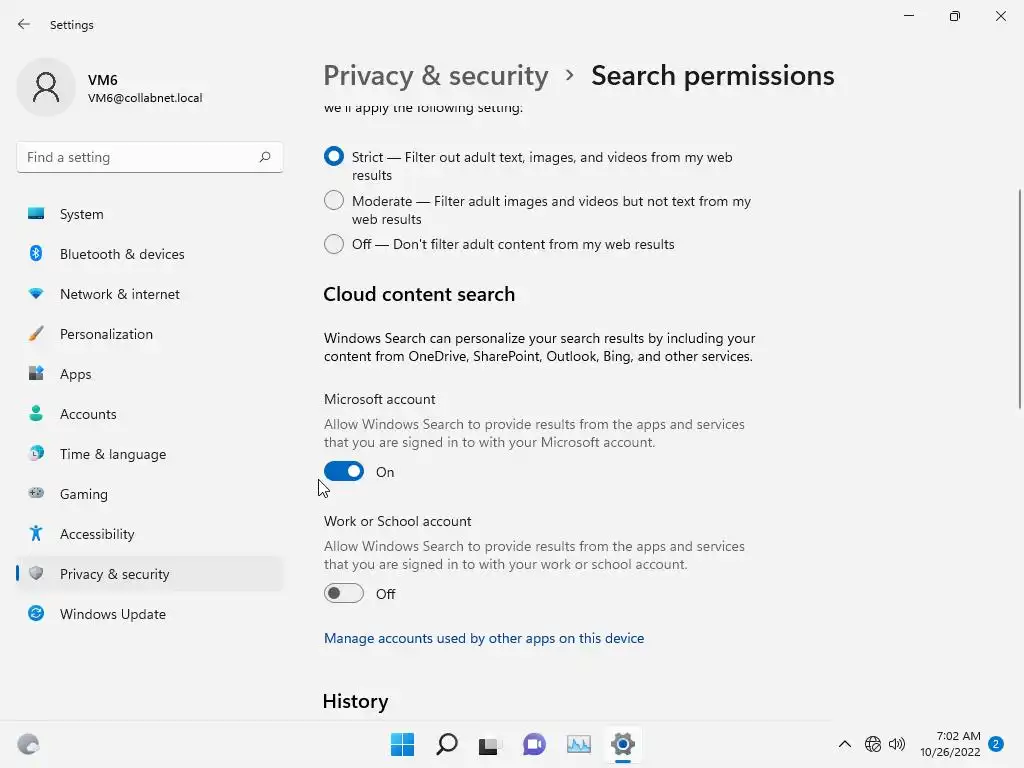Open Network & internet wifi icon
Viewport: 1024px width, 768px height.
click(x=36, y=294)
